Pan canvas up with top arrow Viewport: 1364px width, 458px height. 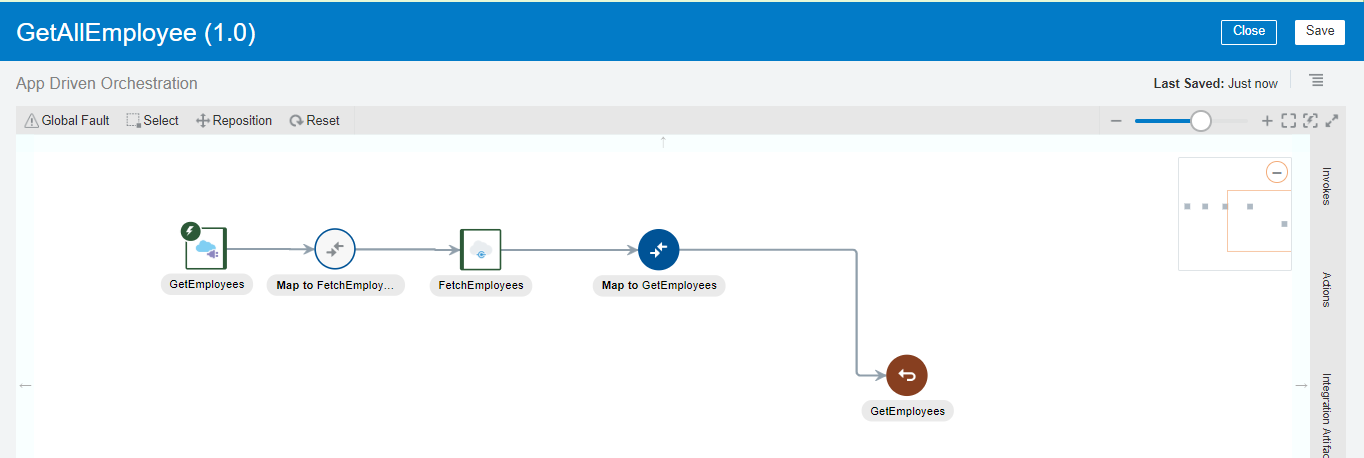coord(663,142)
